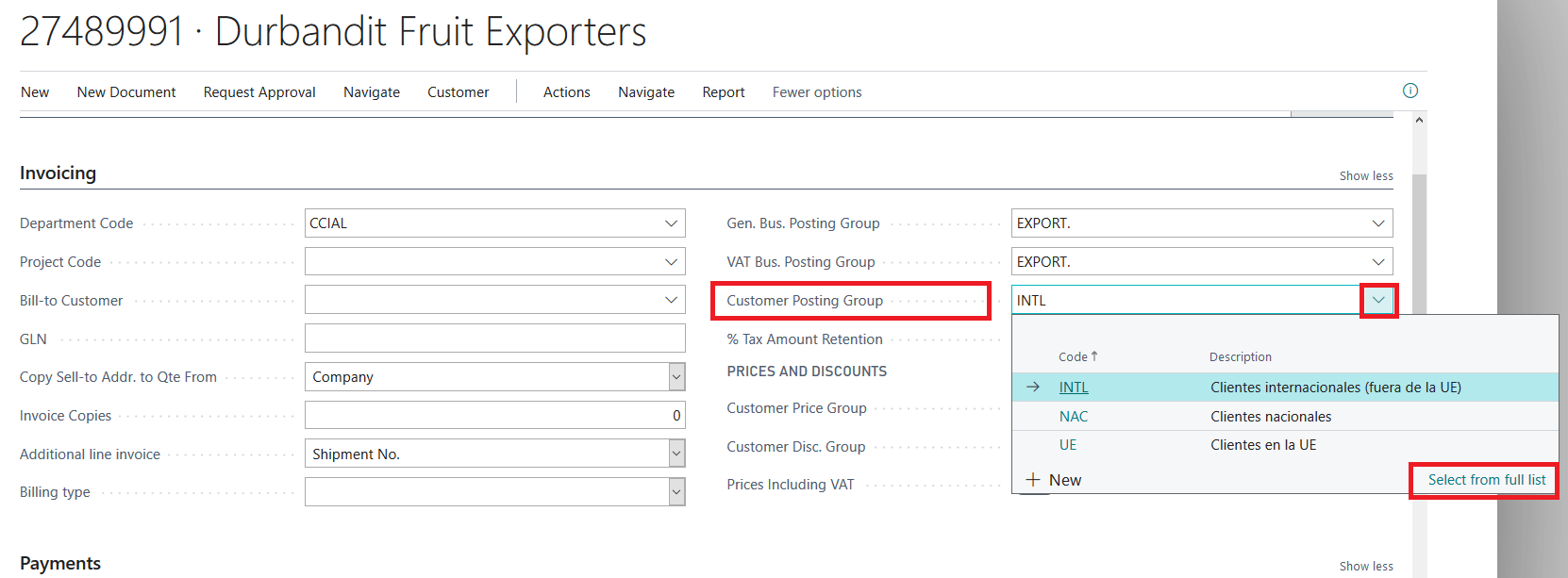The width and height of the screenshot is (1568, 578).
Task: Toggle the Payments section heading
Action: (x=60, y=564)
